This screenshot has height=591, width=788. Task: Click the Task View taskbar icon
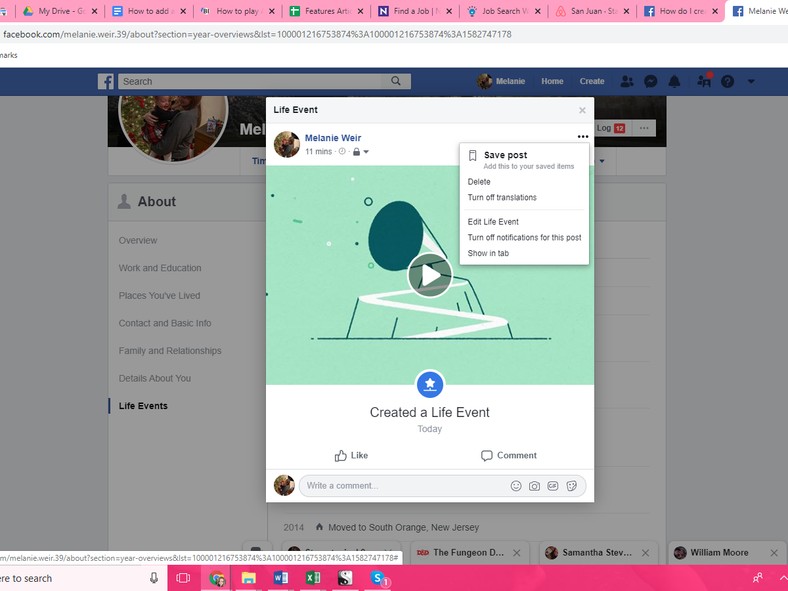183,578
